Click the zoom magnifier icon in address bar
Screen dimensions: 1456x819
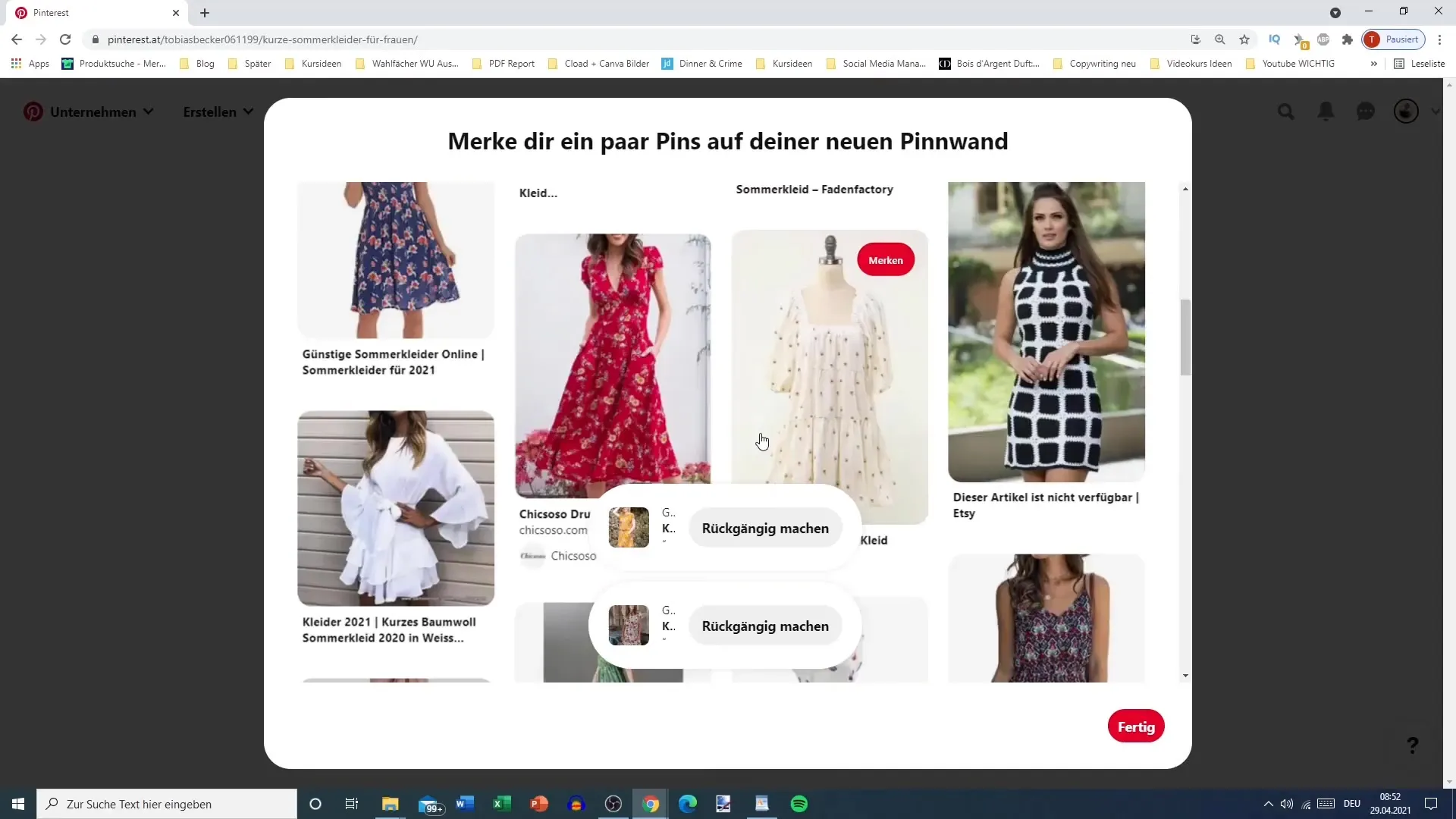point(1220,39)
